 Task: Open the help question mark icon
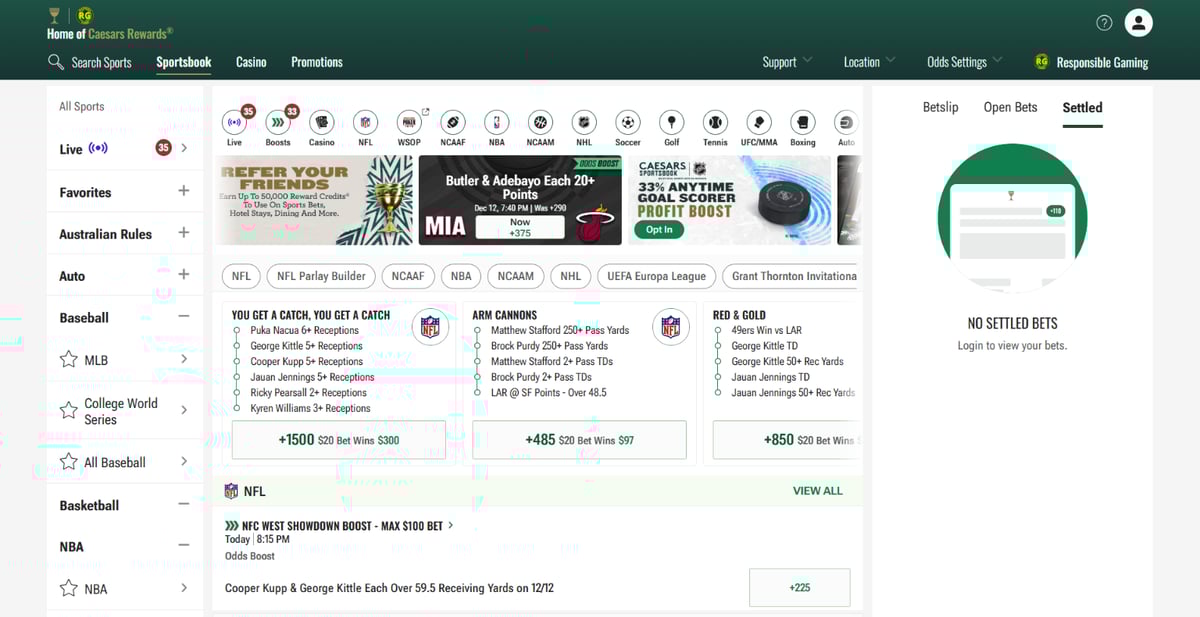[x=1104, y=23]
